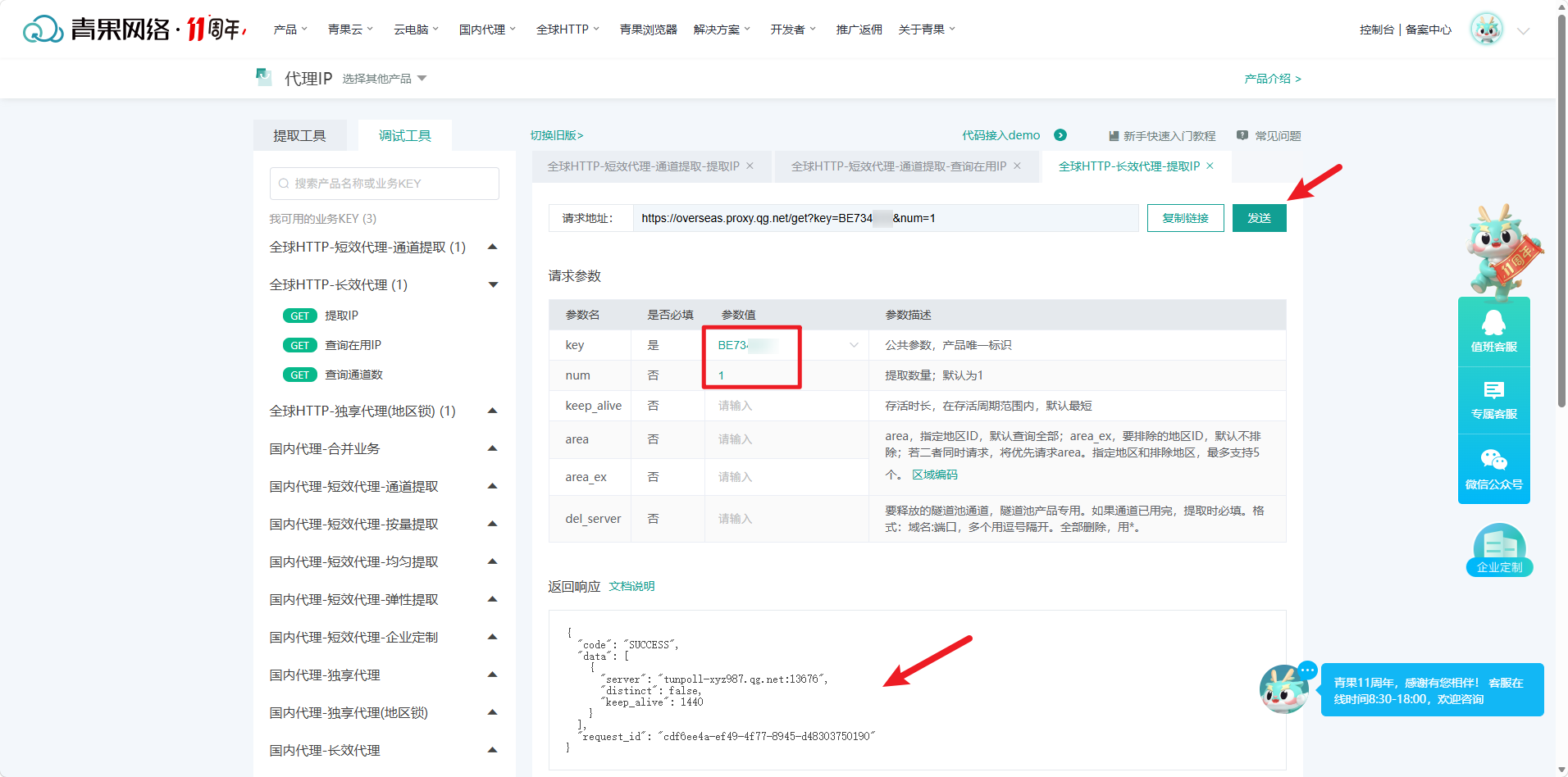The height and width of the screenshot is (777, 1568).
Task: Select the GET 查询在用IP endpoint
Action: point(332,345)
